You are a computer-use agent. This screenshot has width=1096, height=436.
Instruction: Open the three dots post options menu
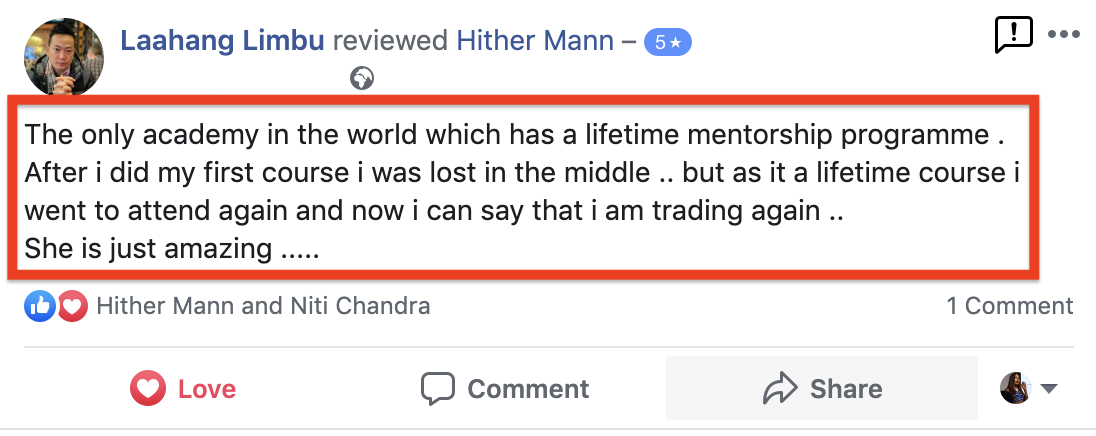[1064, 34]
